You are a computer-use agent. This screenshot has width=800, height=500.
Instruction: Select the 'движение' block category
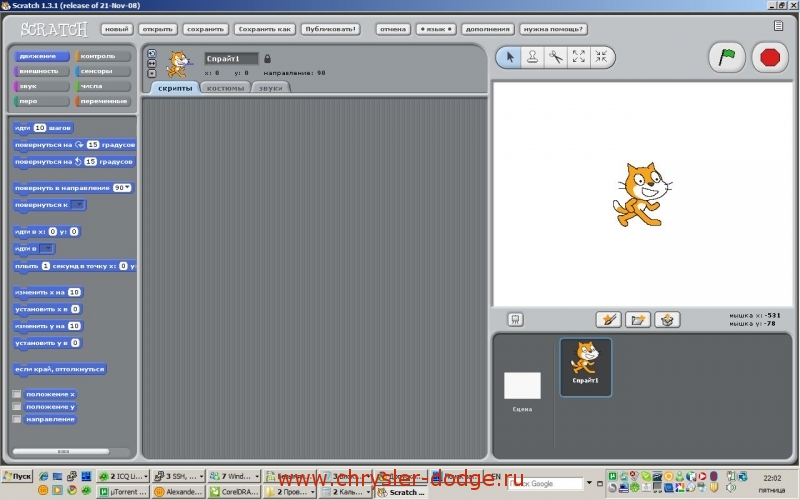(42, 56)
